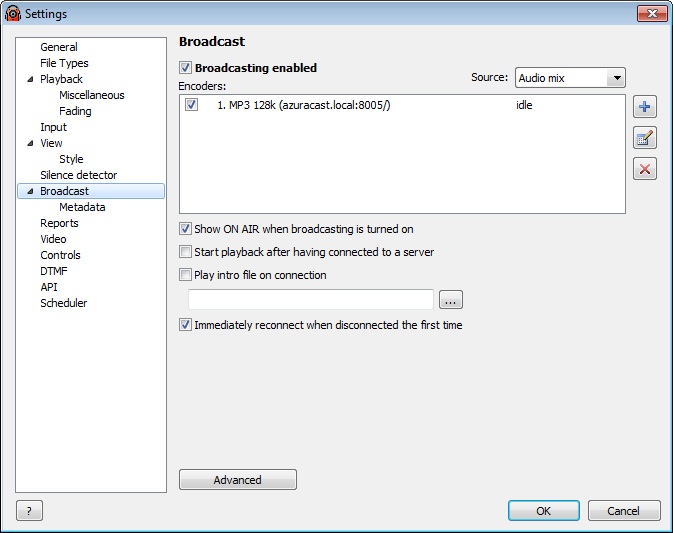
Task: Go to the Input settings page
Action: (54, 127)
